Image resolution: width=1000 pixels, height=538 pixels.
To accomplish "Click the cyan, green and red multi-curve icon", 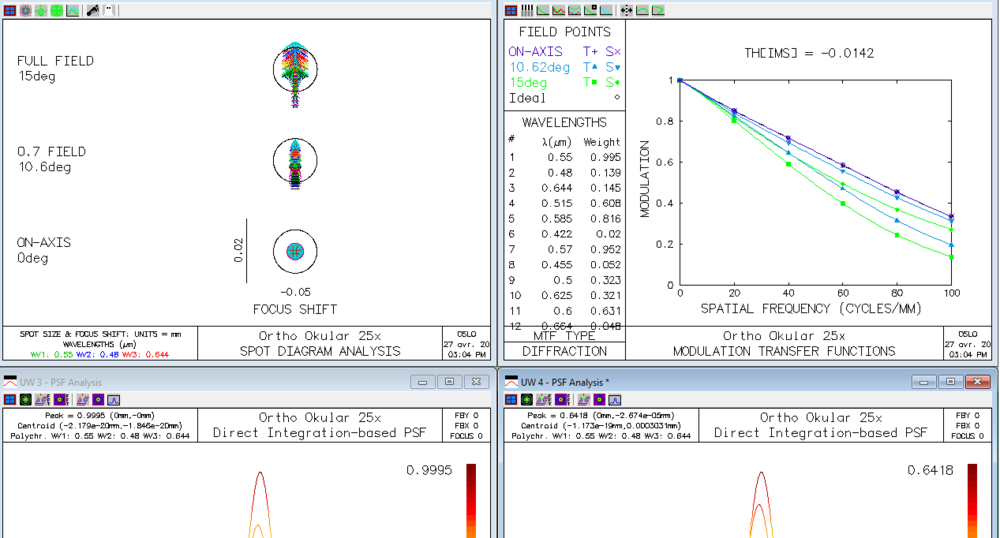I will 575,11.
